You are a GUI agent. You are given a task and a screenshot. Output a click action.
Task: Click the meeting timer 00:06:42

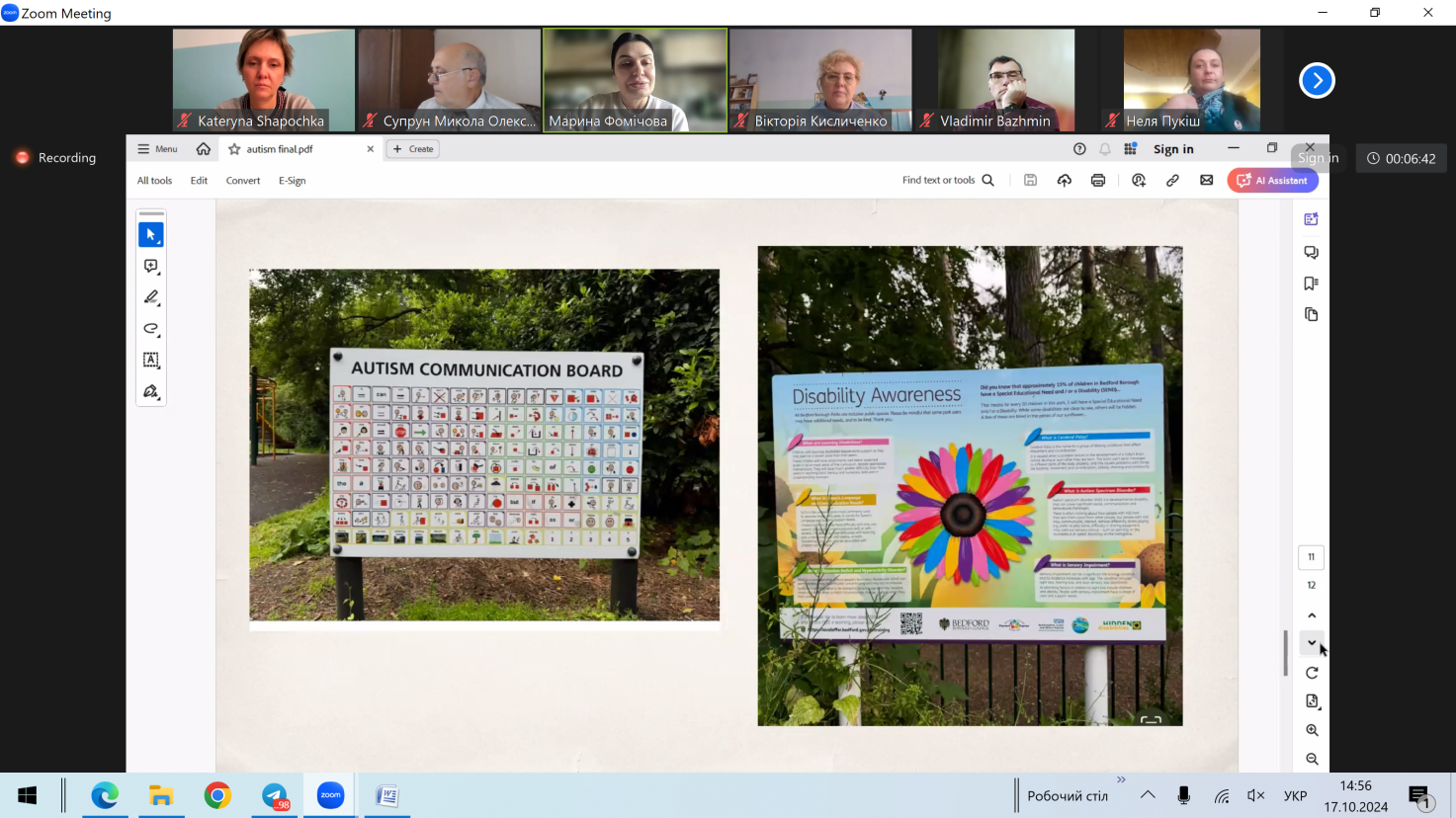point(1401,158)
